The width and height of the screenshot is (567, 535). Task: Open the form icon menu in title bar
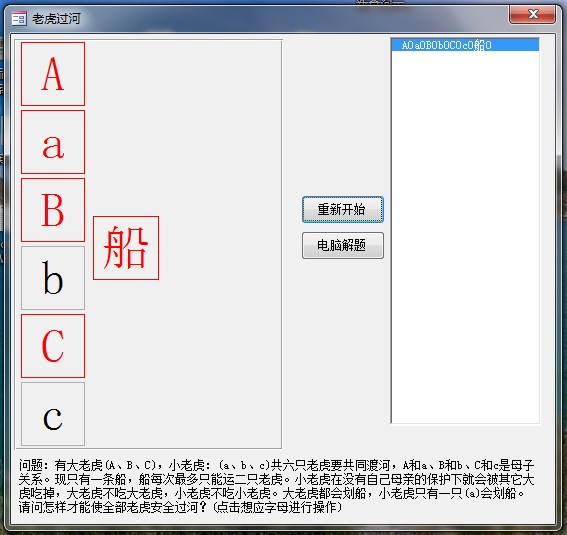click(x=19, y=18)
